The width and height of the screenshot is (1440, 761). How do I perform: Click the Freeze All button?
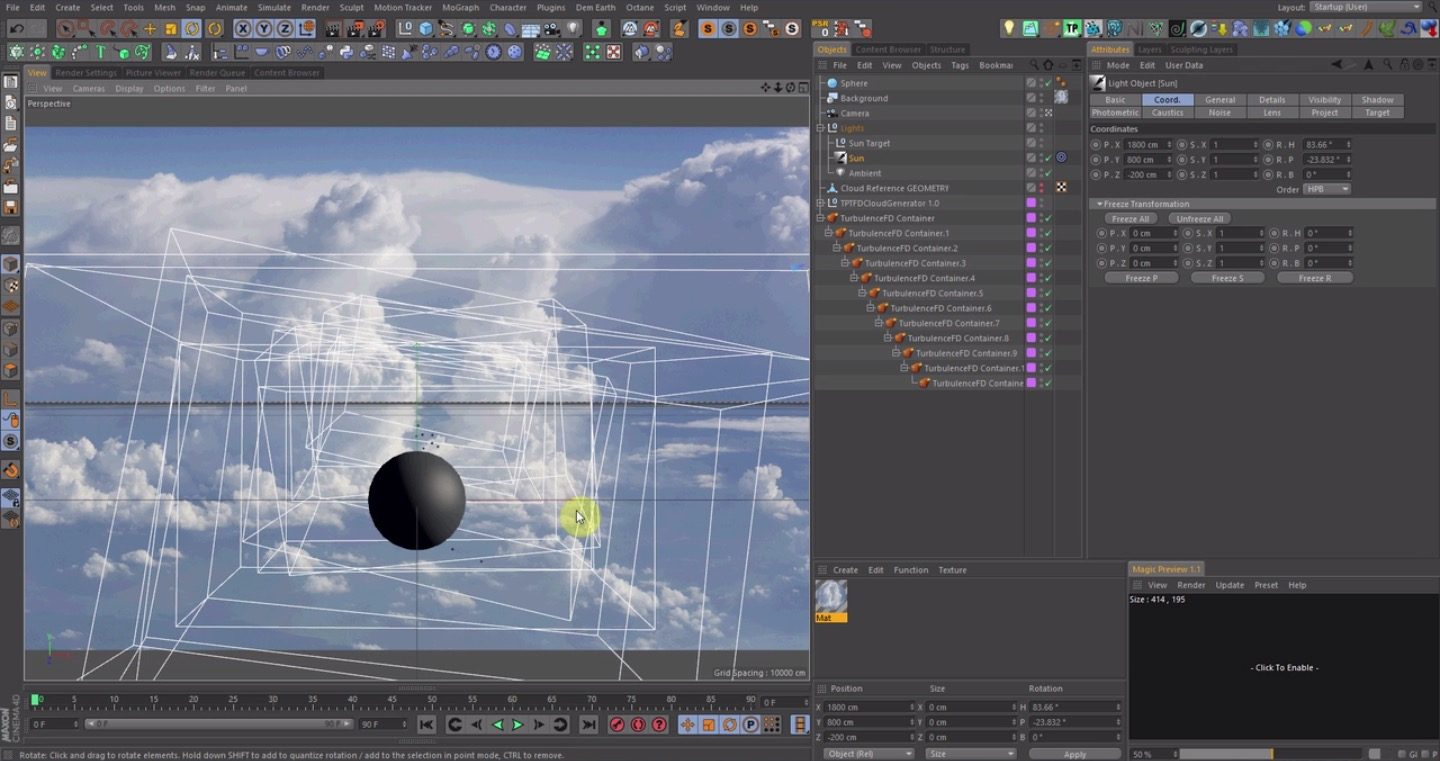click(x=1130, y=219)
